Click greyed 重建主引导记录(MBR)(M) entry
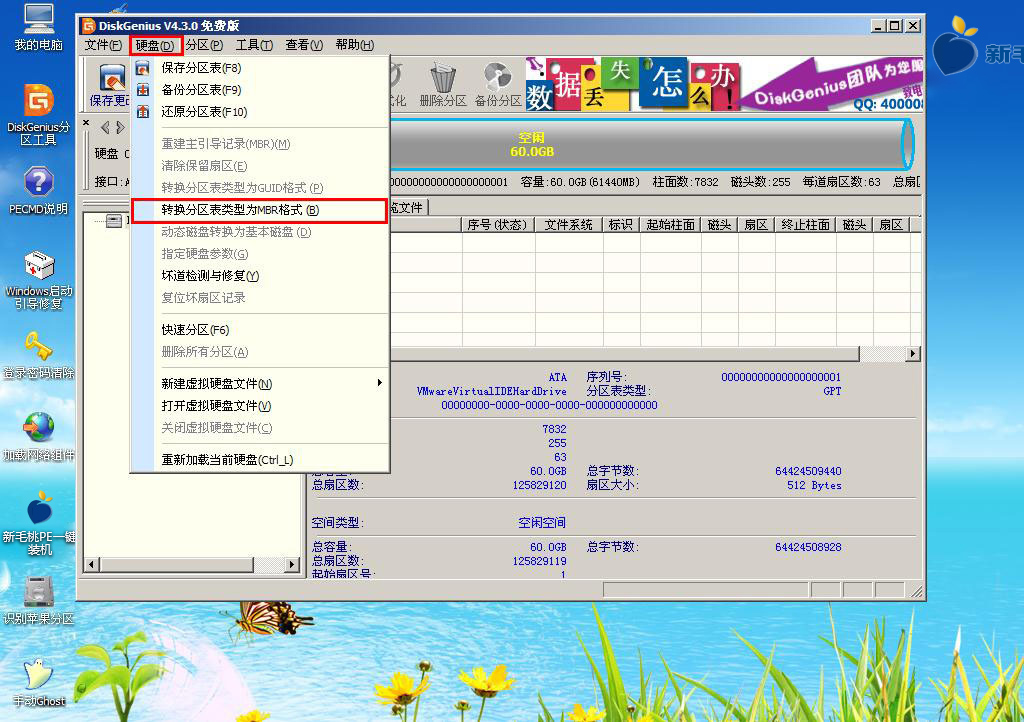1024x722 pixels. (260, 144)
